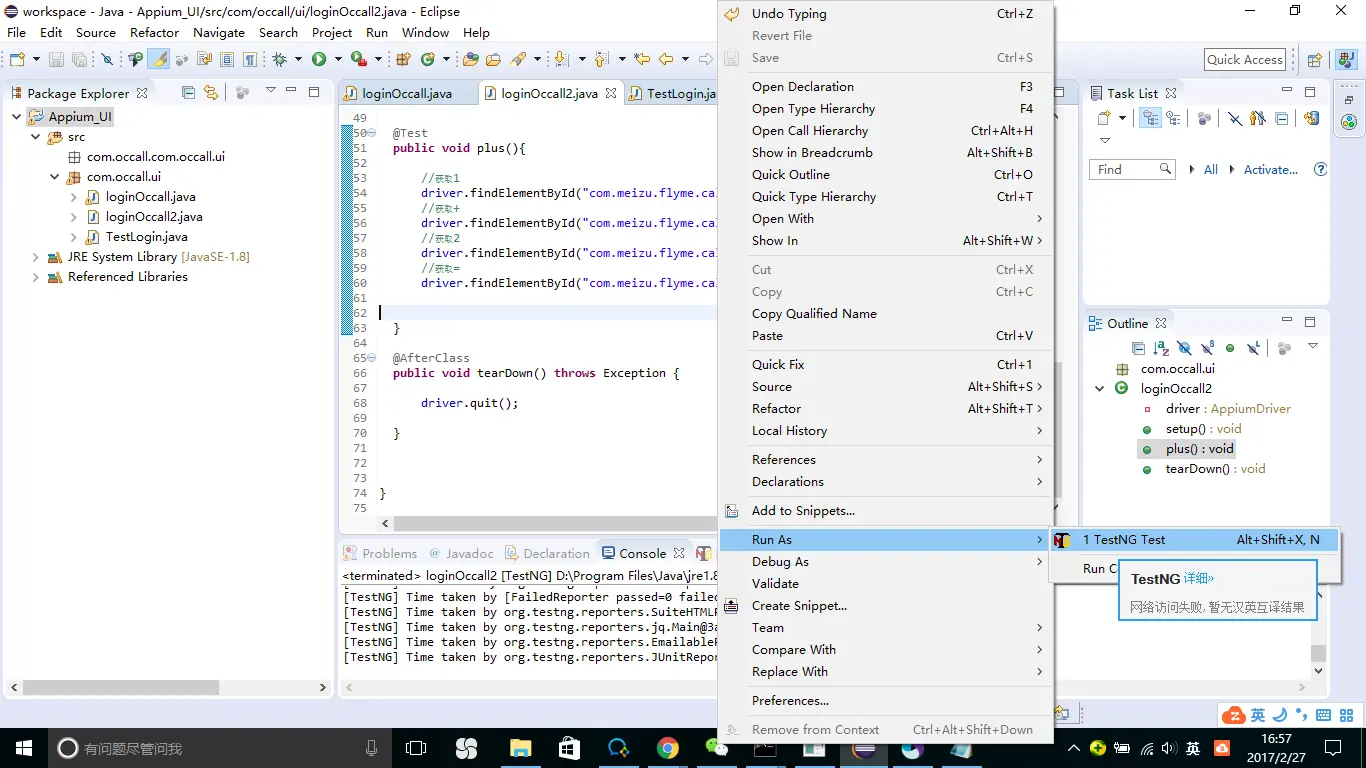Image resolution: width=1366 pixels, height=768 pixels.
Task: Click the Debug bug toolbar icon
Action: click(279, 60)
